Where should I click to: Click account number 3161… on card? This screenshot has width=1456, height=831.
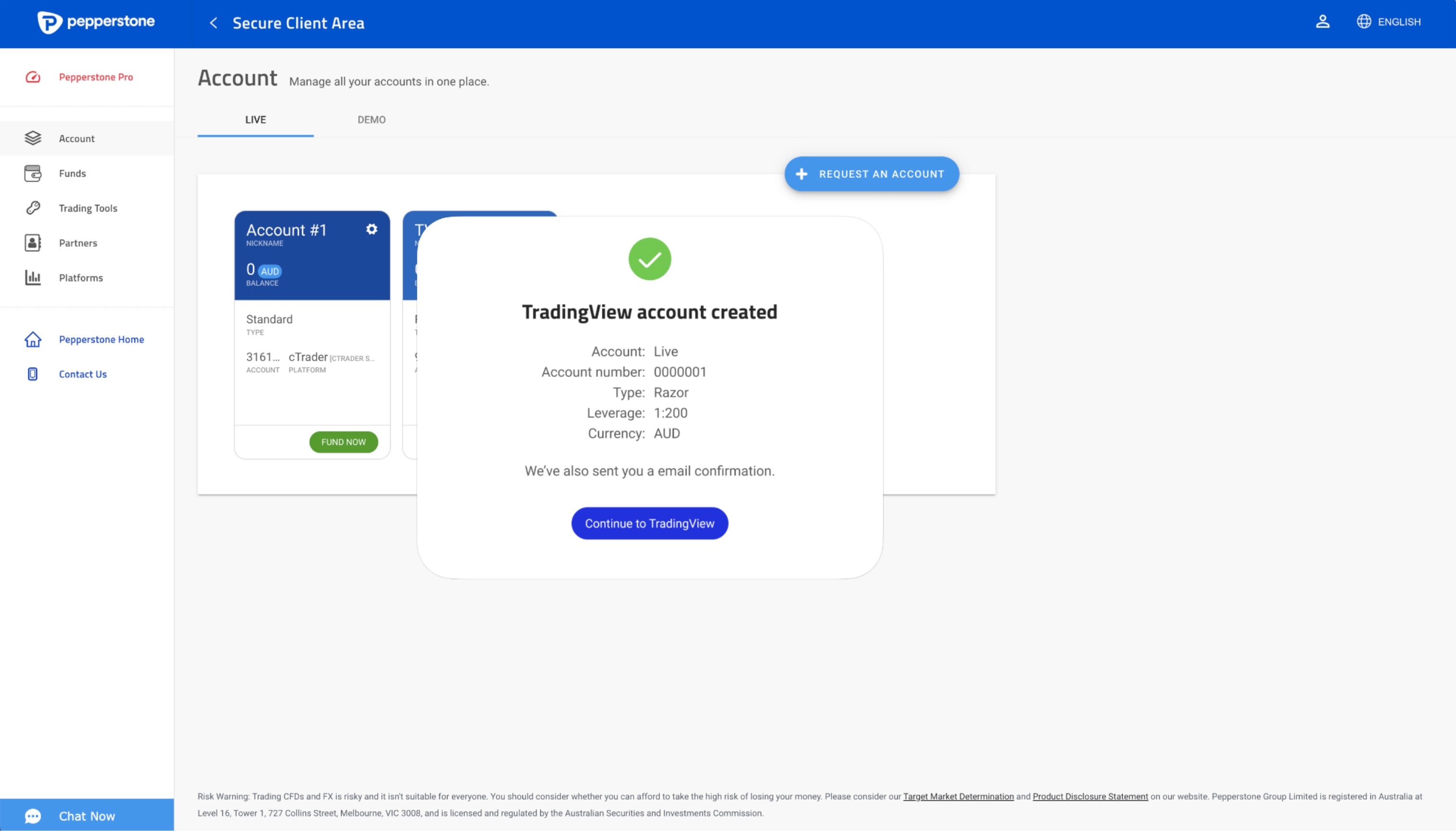click(263, 357)
